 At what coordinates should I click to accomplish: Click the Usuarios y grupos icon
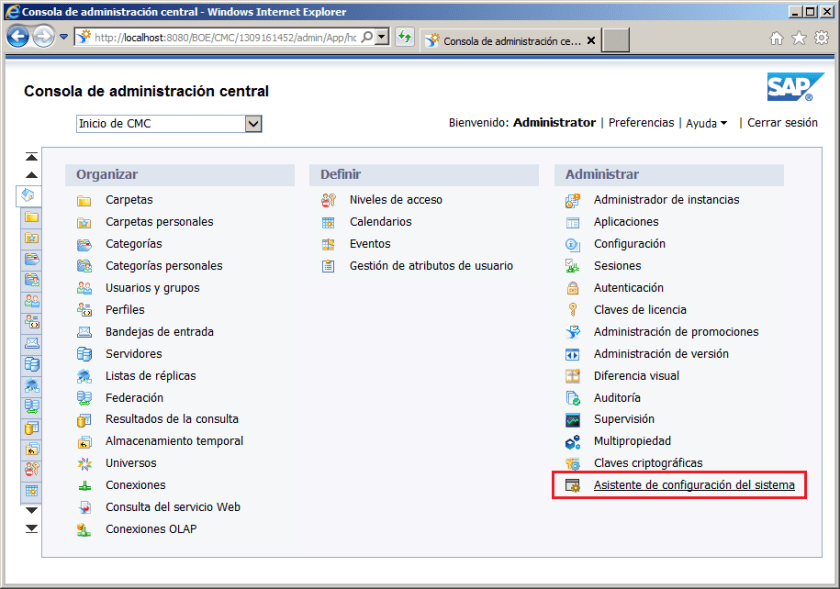pos(85,288)
